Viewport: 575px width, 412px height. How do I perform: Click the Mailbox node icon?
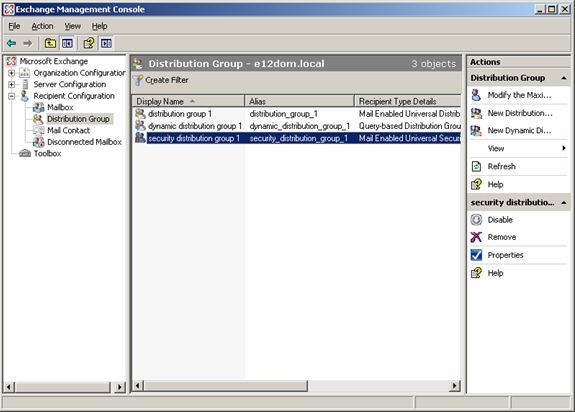pyautogui.click(x=39, y=107)
